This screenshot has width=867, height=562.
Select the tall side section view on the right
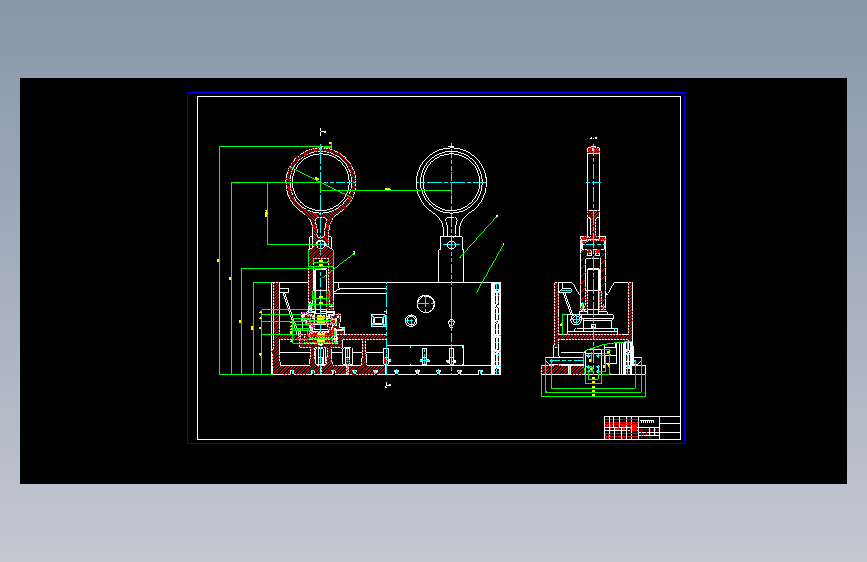(593, 270)
